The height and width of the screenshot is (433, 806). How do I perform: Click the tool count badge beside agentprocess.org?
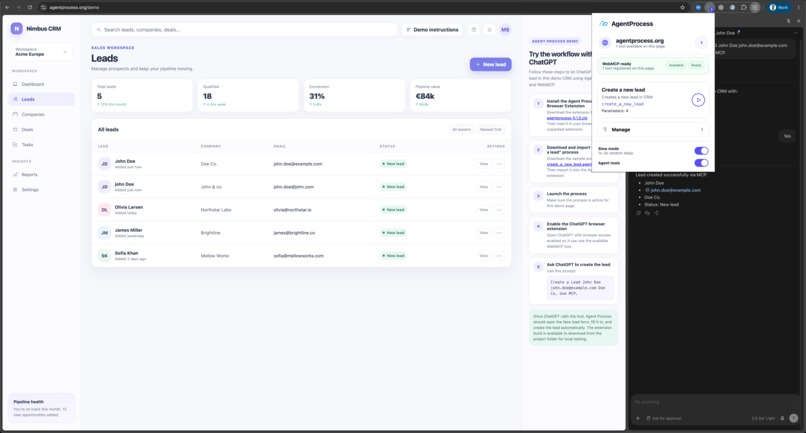click(701, 43)
